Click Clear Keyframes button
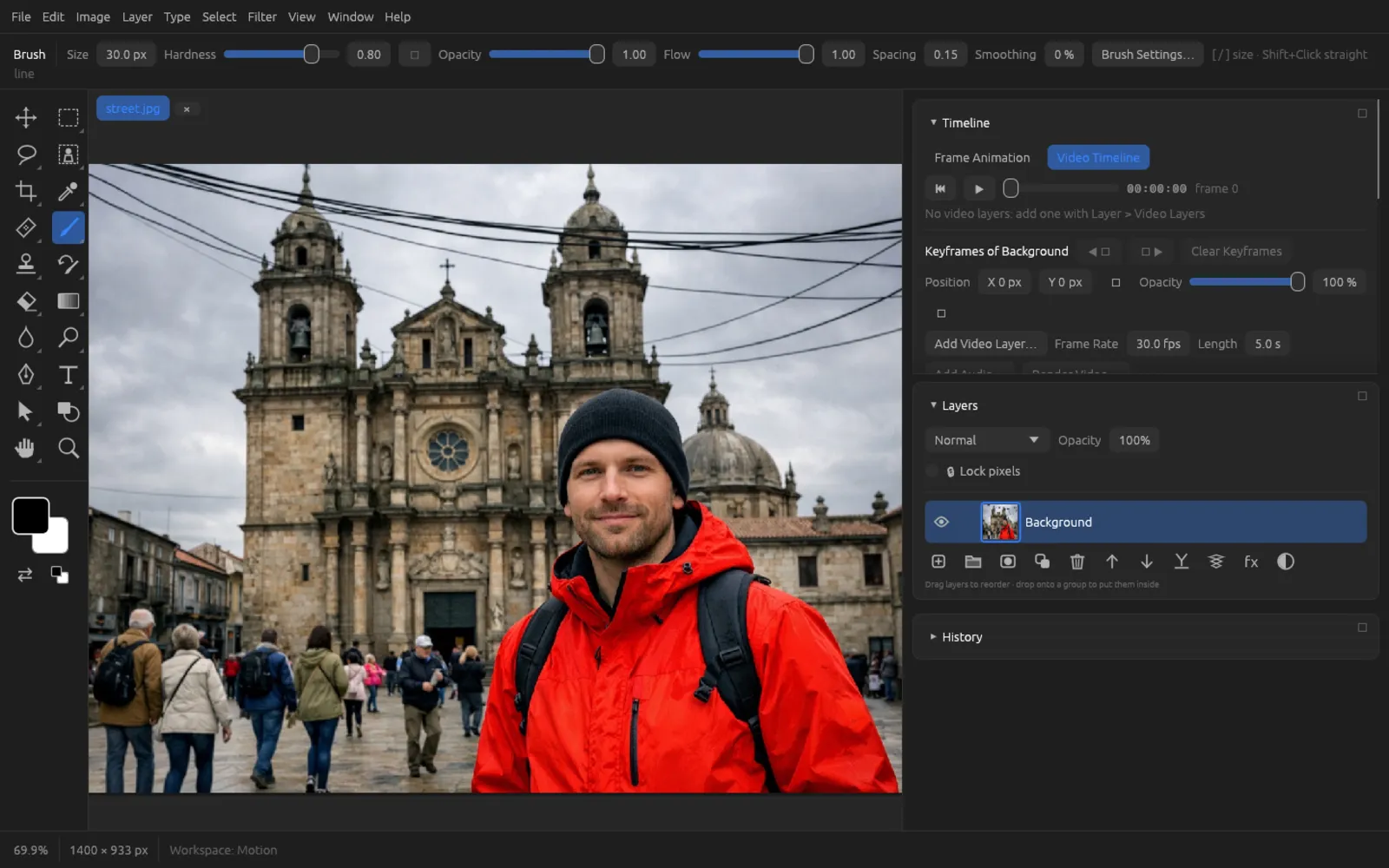The image size is (1389, 868). click(x=1236, y=251)
